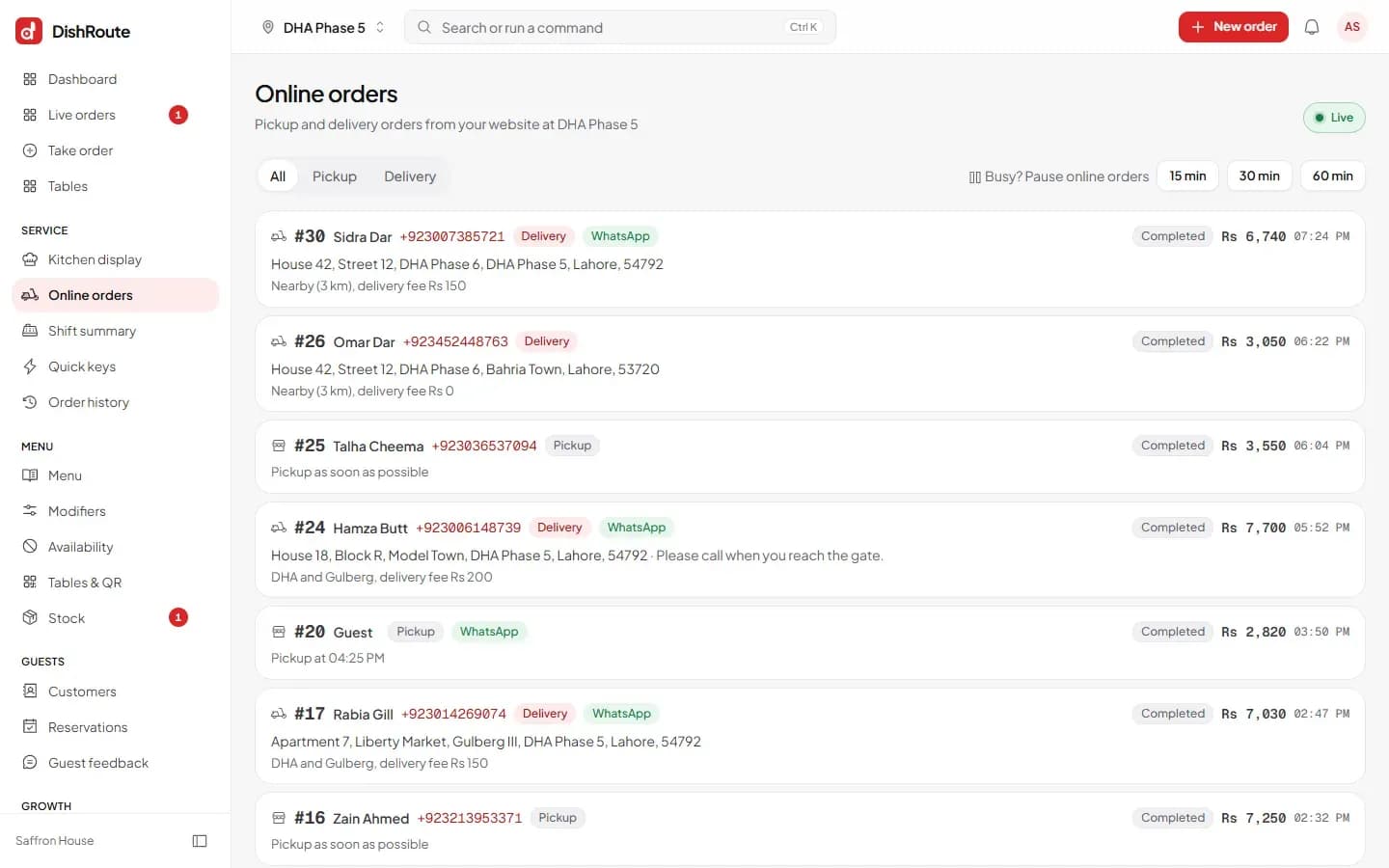Open the notifications bell
This screenshot has width=1389, height=868.
(1312, 27)
